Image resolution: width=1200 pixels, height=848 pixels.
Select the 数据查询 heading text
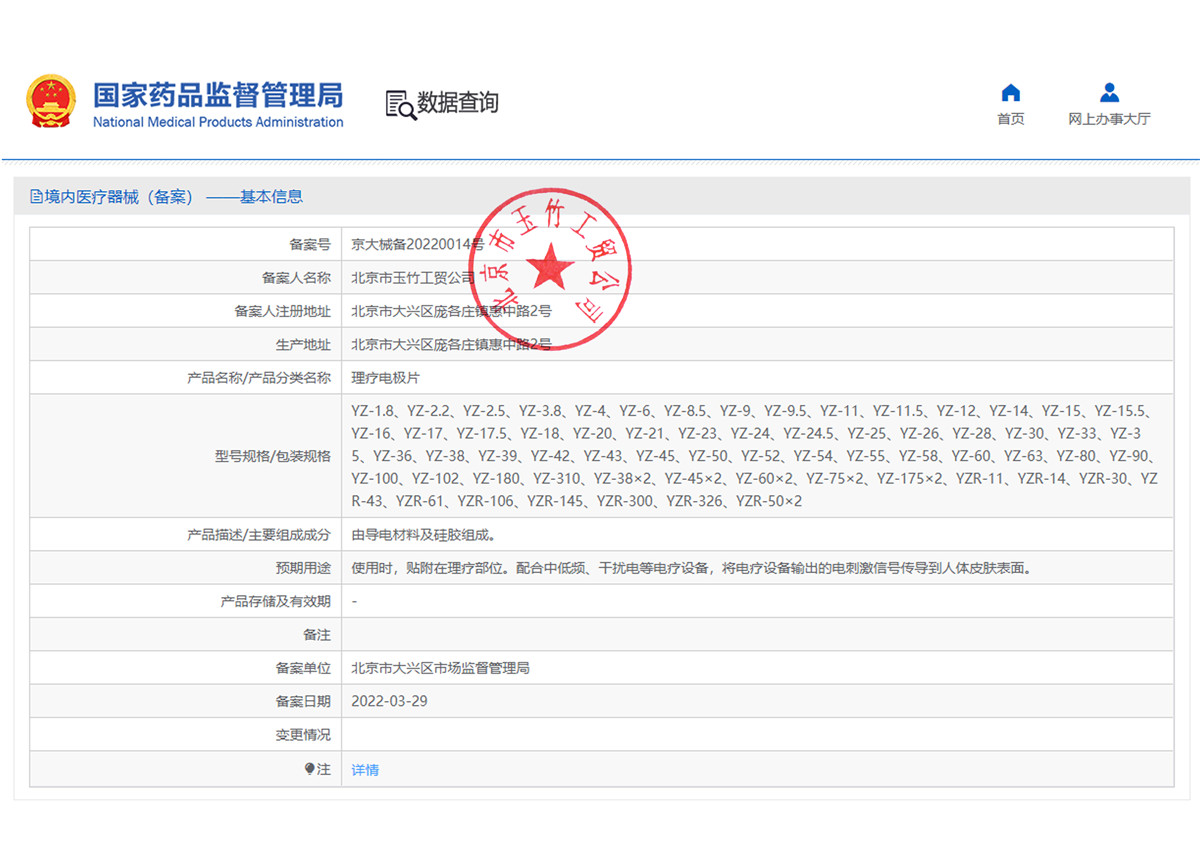458,103
